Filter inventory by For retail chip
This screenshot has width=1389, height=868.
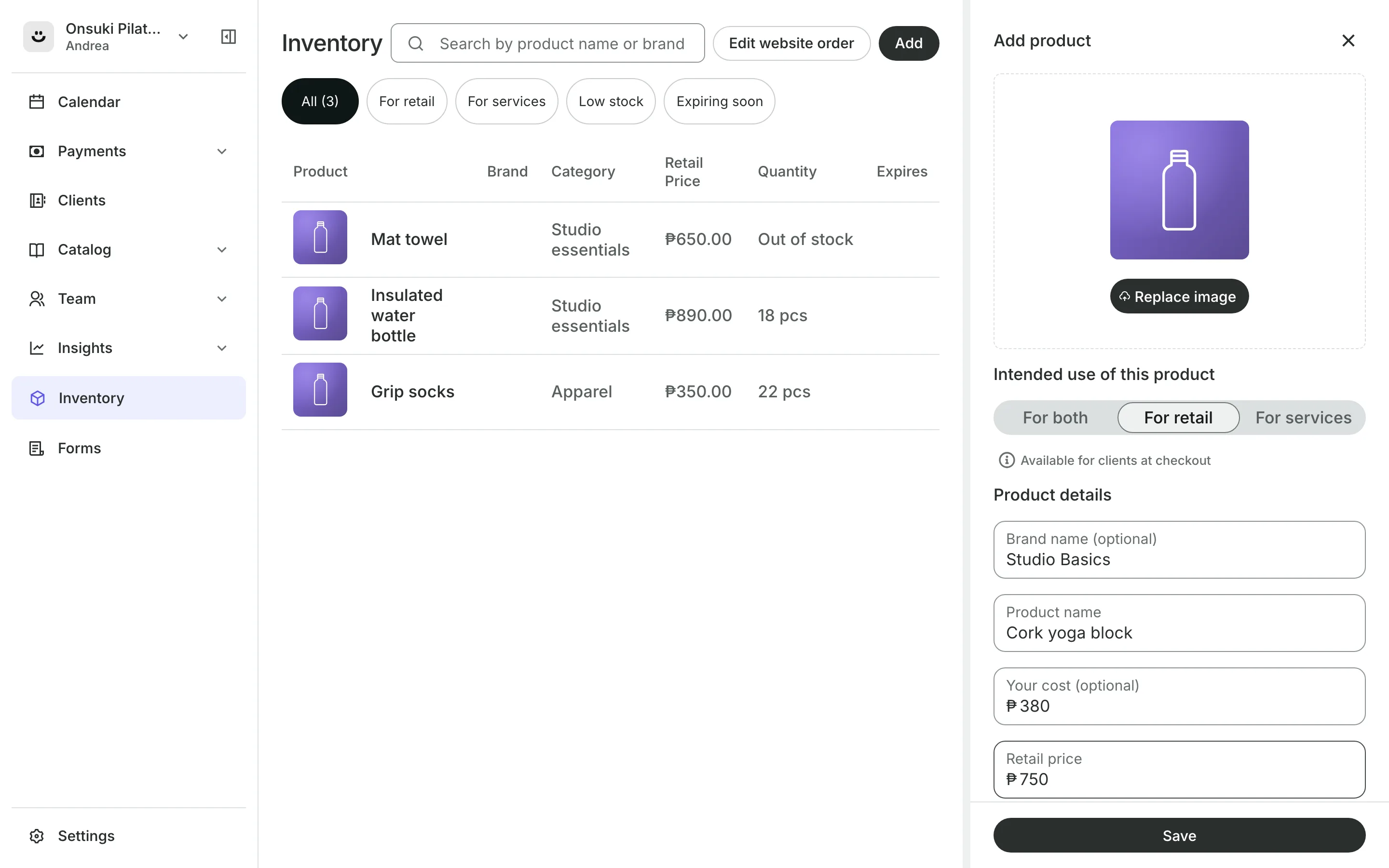[407, 101]
